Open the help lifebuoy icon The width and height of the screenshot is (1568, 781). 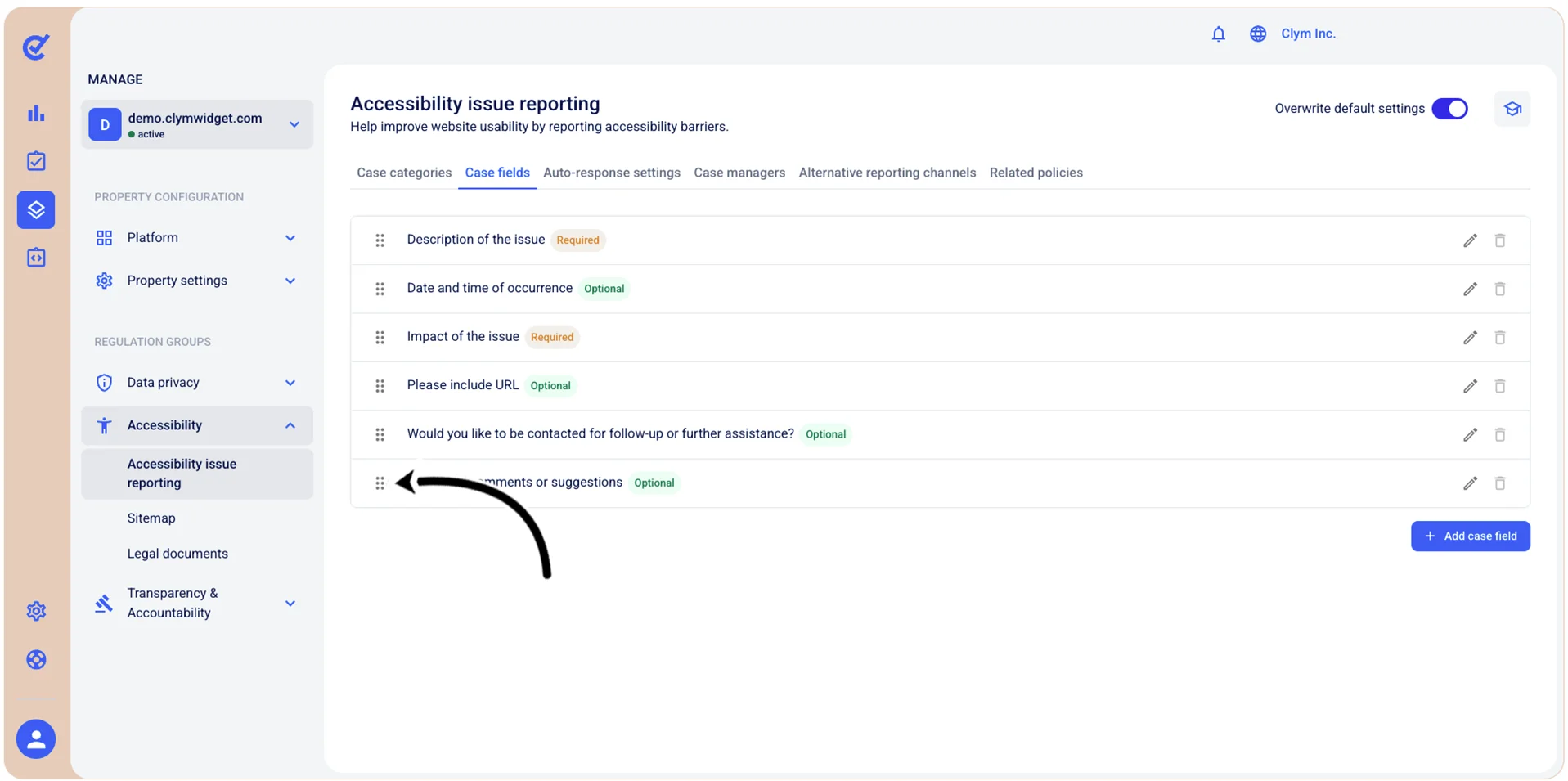[36, 660]
